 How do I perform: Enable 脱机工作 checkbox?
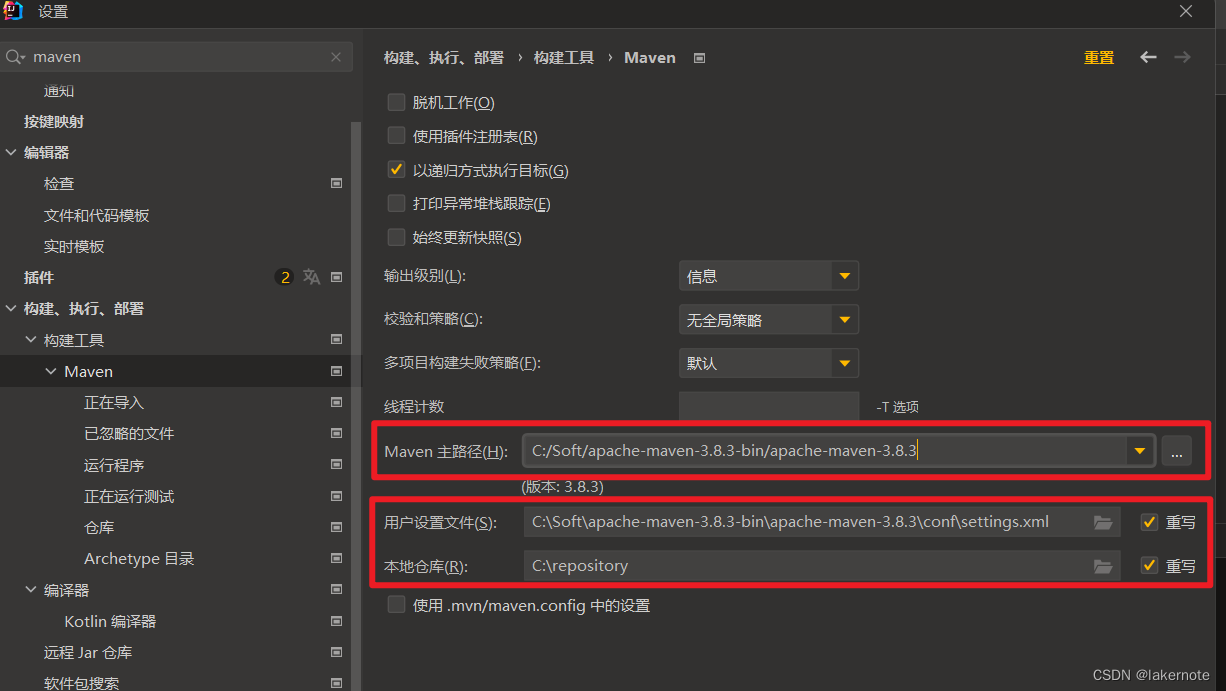coord(396,102)
